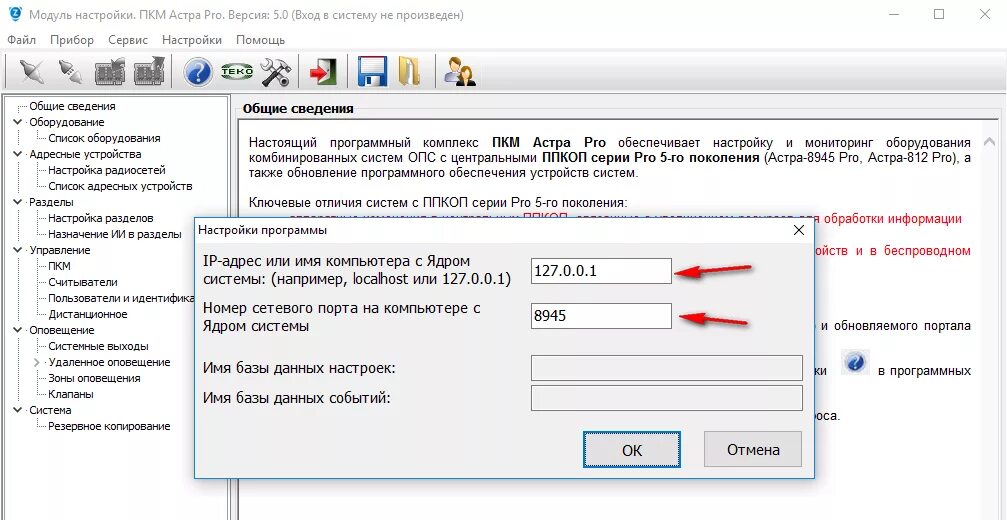Select Список адресных устройств tree item

click(x=120, y=186)
